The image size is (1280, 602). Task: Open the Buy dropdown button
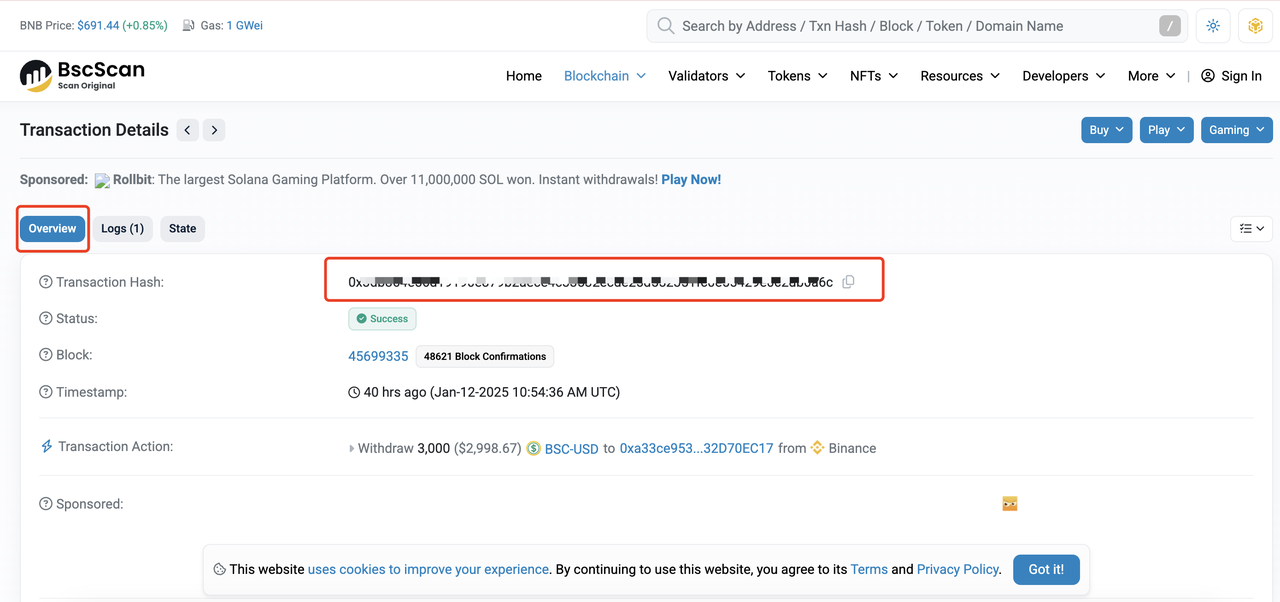(x=1106, y=130)
